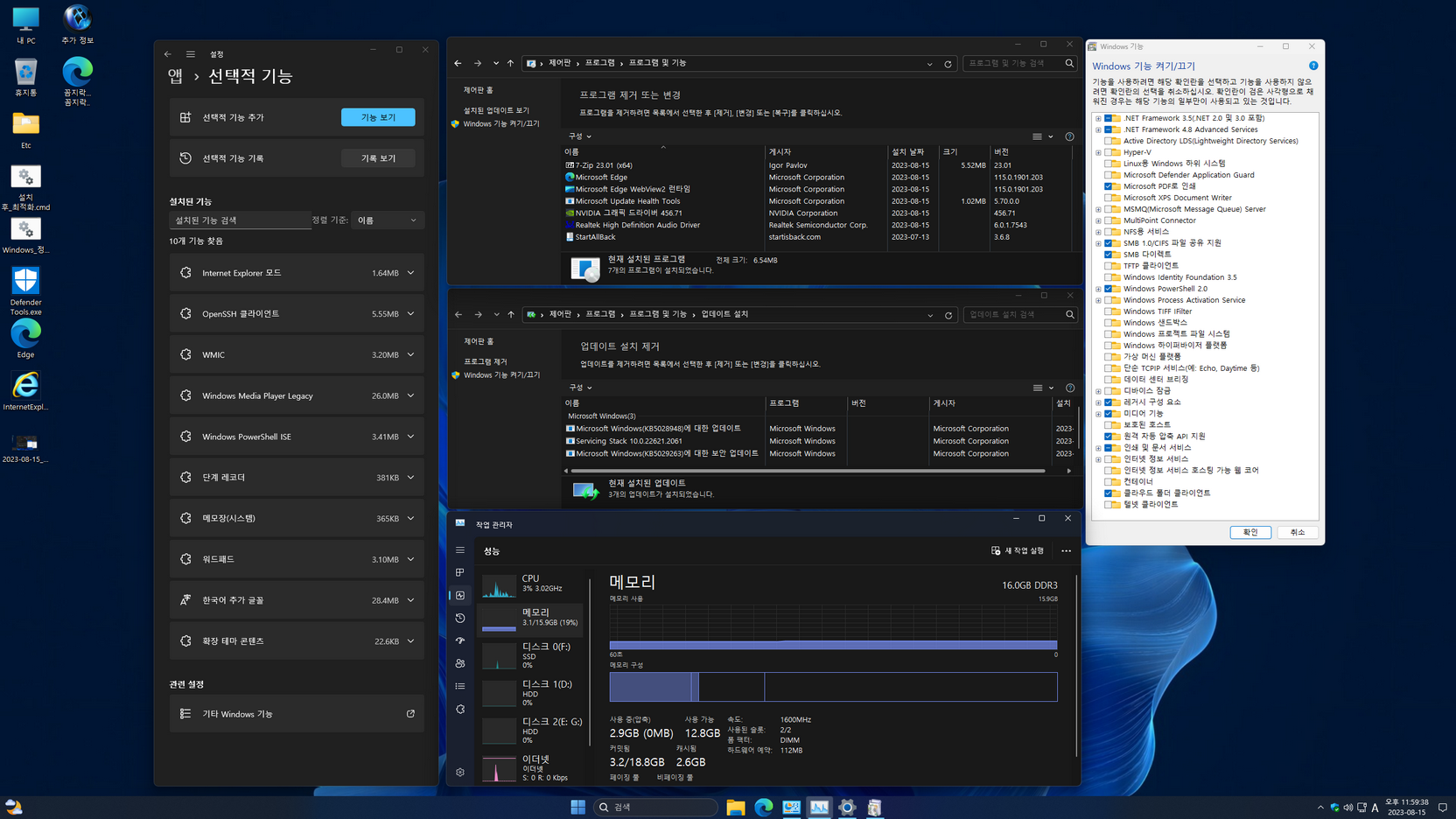Click 설치된 기능 검색 input field
The height and width of the screenshot is (819, 1456).
pos(240,220)
